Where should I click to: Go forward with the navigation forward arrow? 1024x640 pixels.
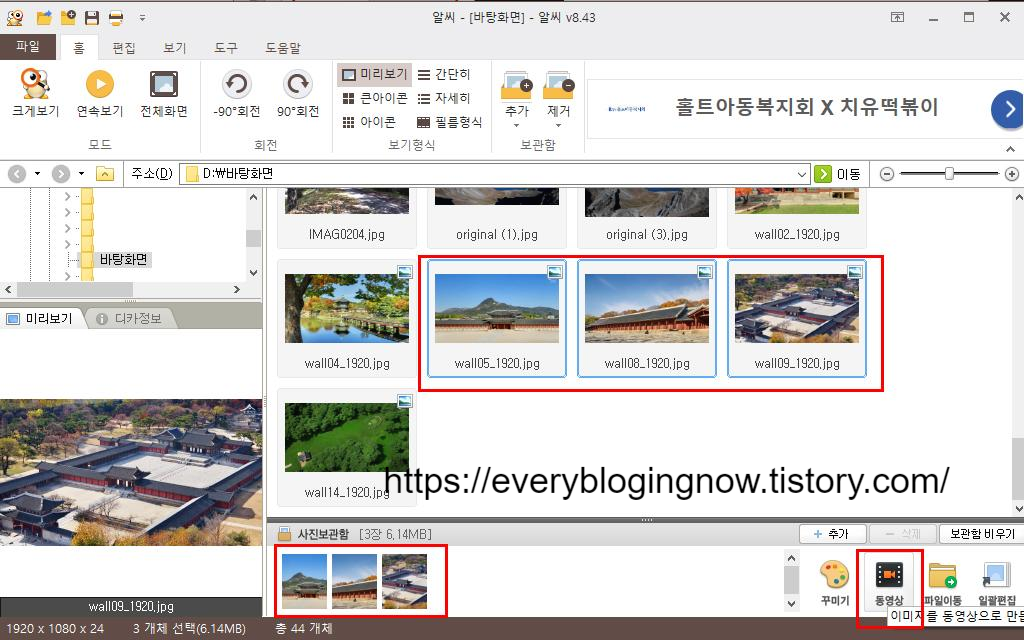(61, 174)
